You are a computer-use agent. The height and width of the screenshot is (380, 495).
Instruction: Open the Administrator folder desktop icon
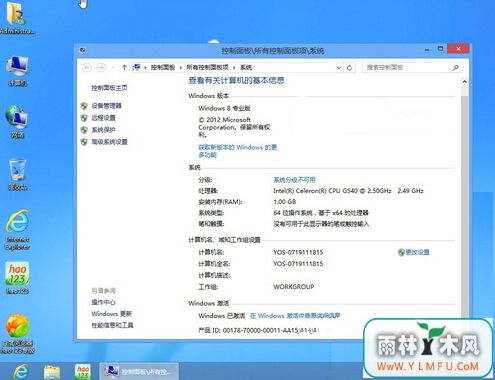point(16,17)
